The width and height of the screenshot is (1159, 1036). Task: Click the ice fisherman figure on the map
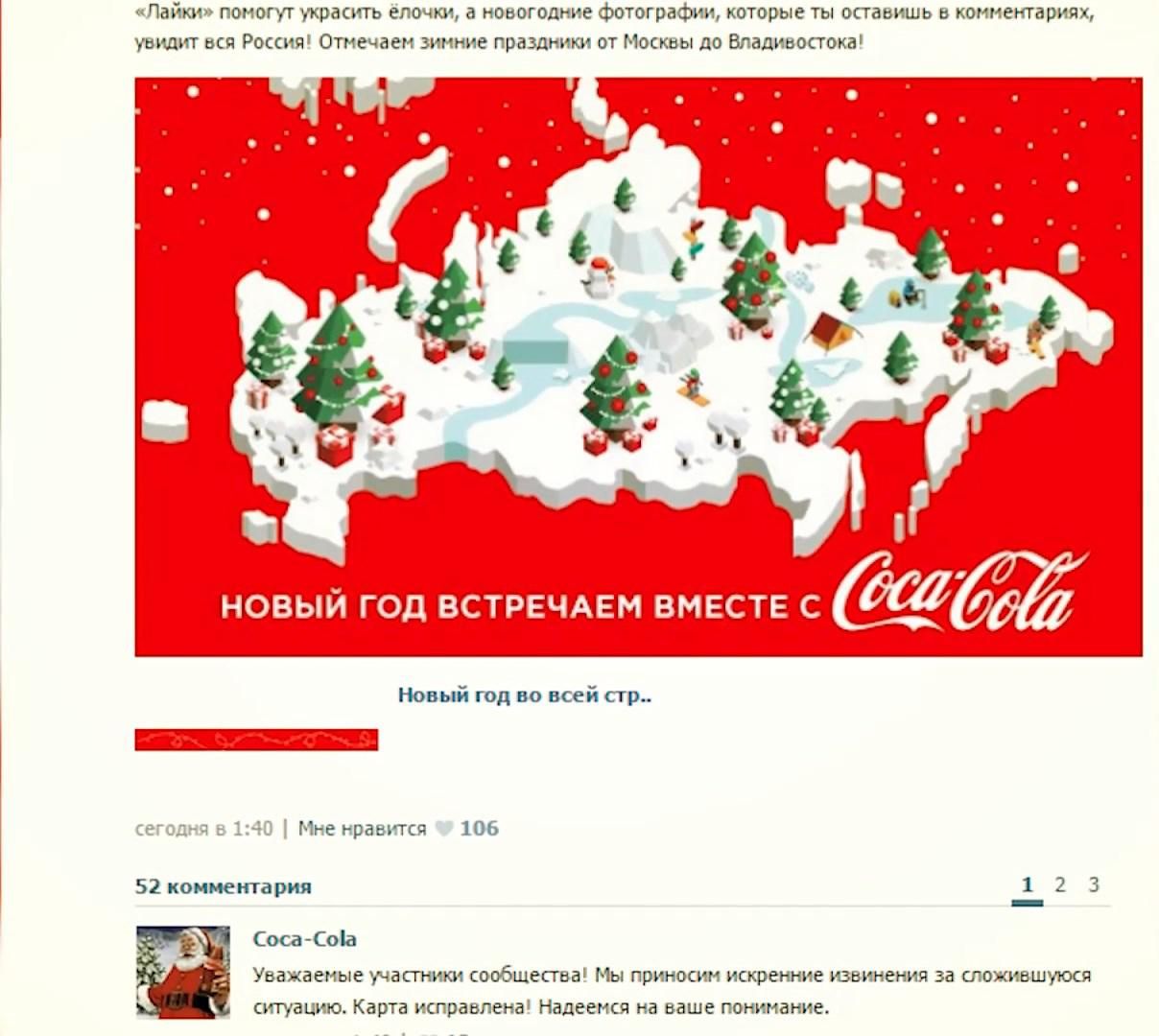tap(906, 293)
